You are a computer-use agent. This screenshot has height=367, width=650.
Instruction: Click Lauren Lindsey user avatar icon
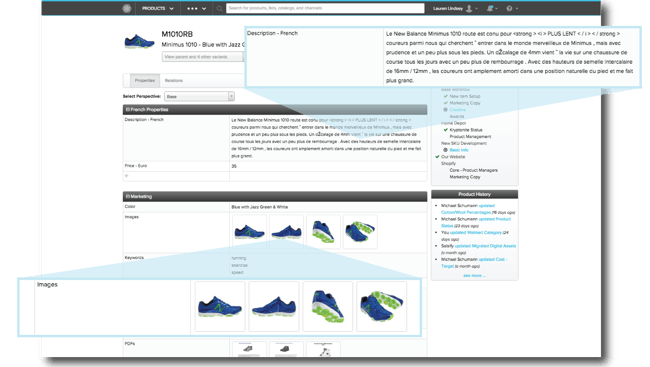tap(469, 8)
